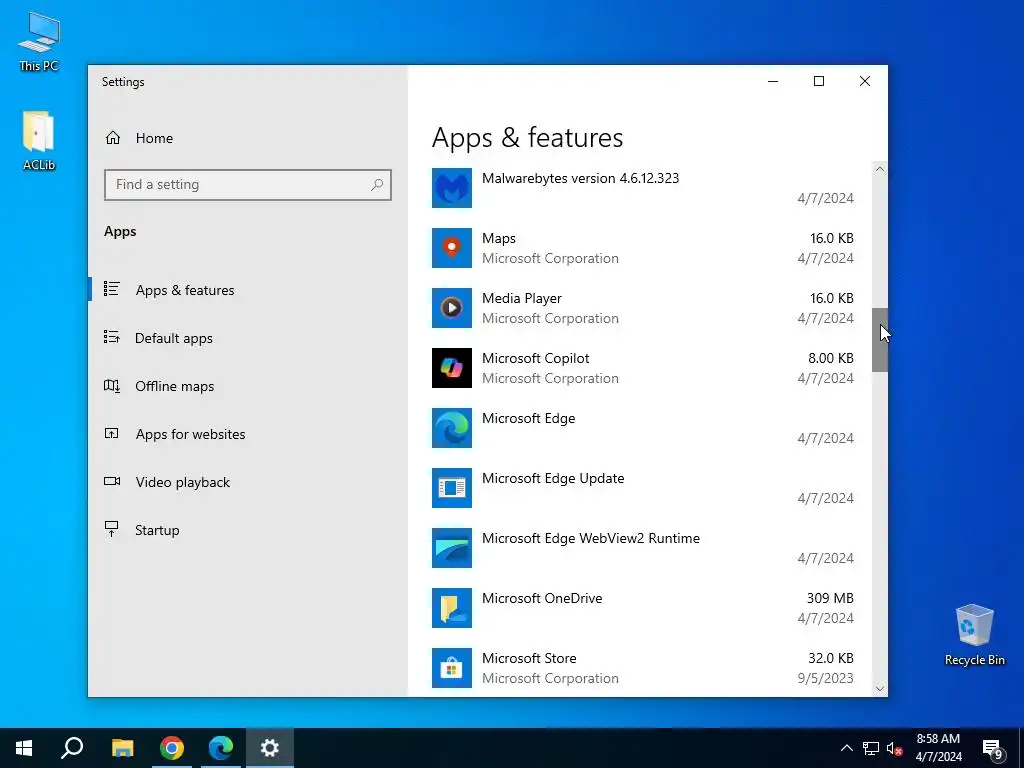1024x768 pixels.
Task: Select the Microsoft OneDrive app name
Action: click(x=542, y=598)
